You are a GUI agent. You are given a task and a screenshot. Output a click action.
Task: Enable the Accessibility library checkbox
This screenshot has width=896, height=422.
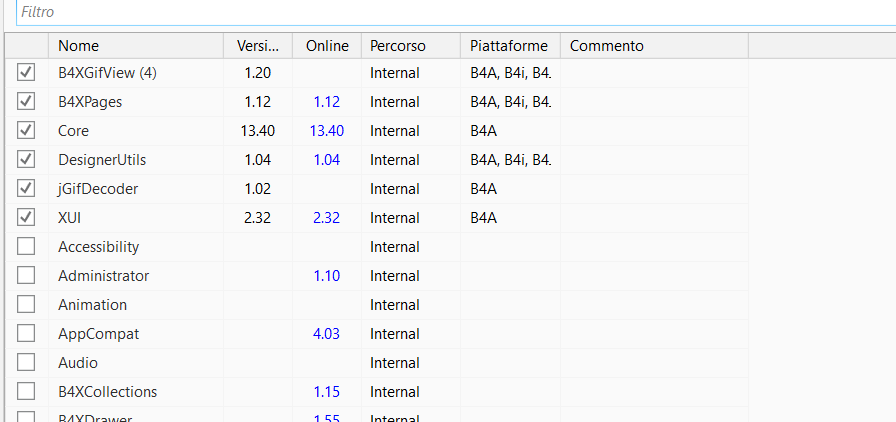26,246
